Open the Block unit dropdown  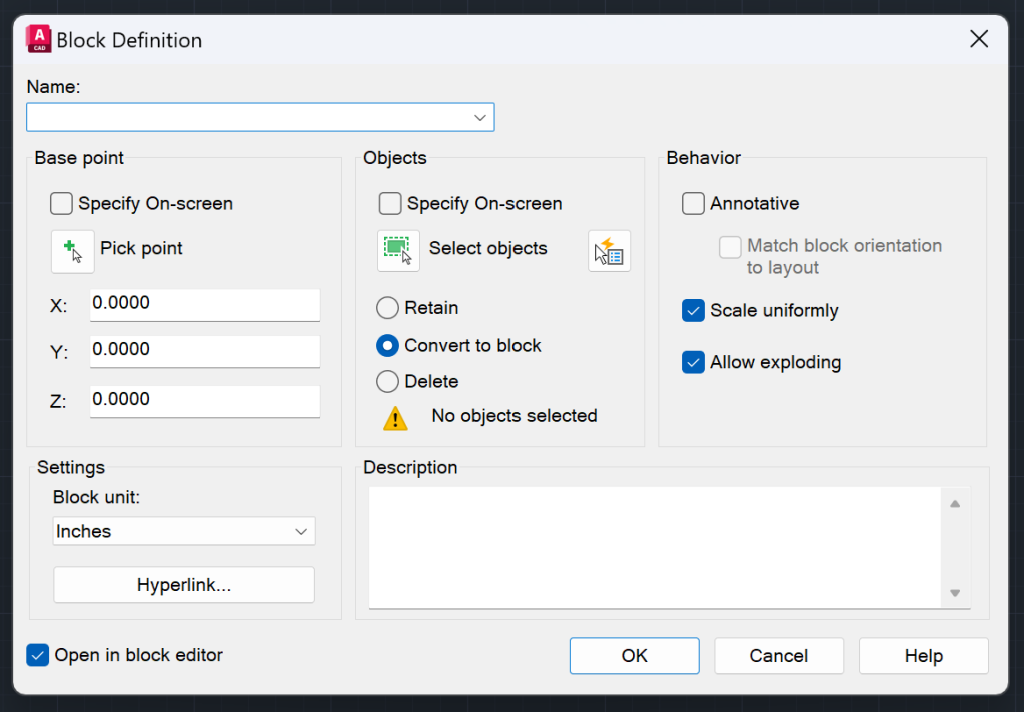click(301, 531)
